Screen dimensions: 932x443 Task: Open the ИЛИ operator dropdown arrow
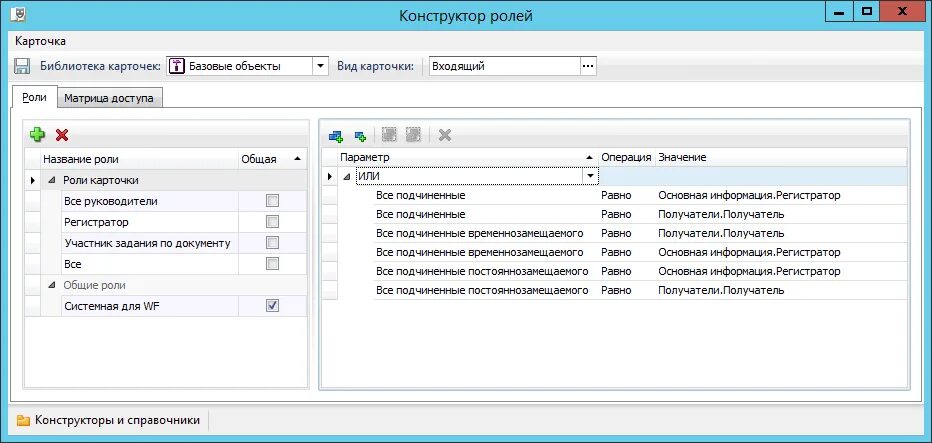coord(590,176)
